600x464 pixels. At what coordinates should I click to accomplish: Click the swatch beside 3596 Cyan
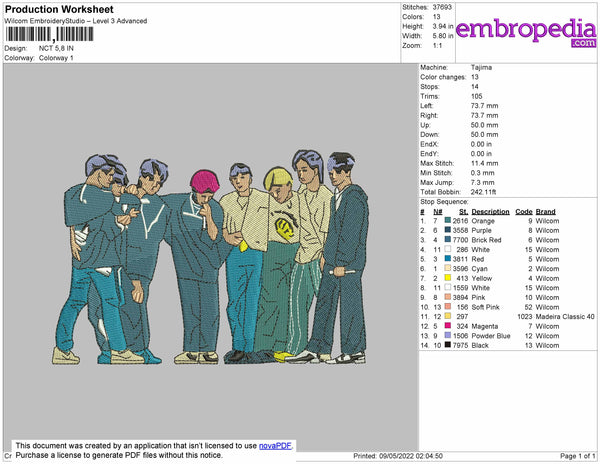448,269
